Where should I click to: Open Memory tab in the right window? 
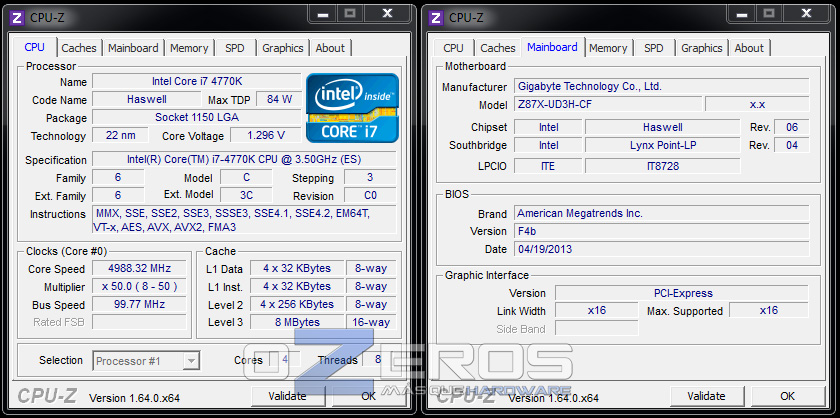click(x=608, y=48)
